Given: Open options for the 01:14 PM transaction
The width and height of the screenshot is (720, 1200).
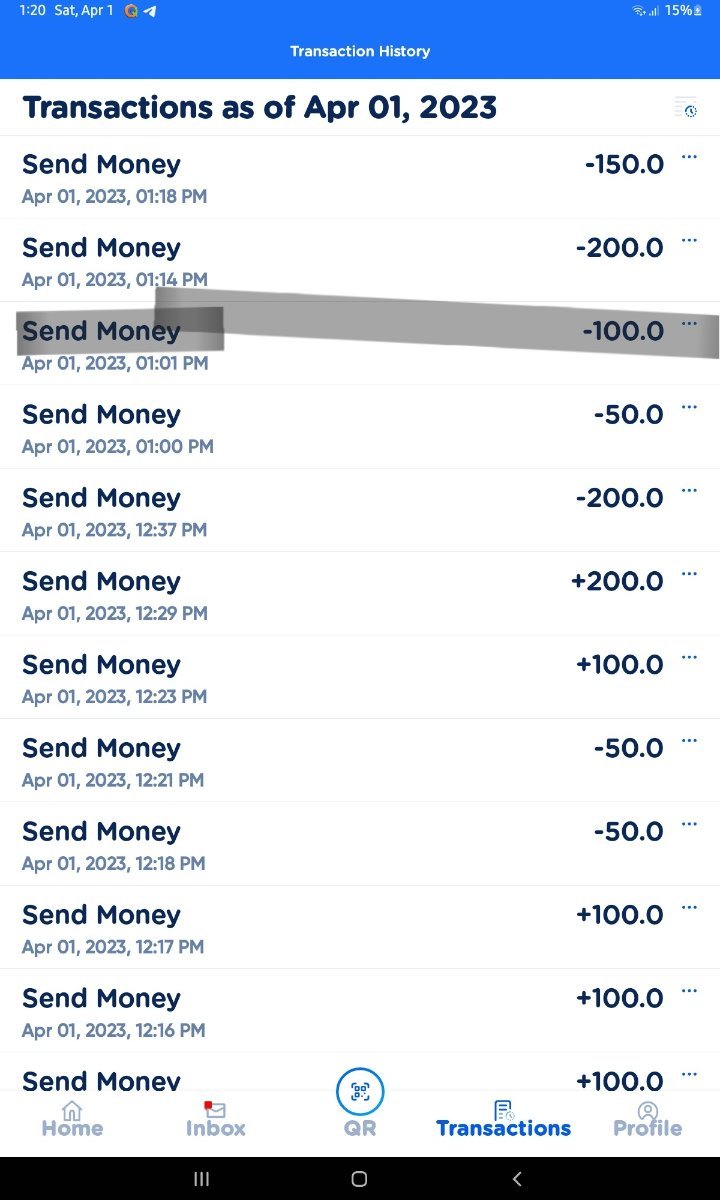Looking at the screenshot, I should pos(689,240).
